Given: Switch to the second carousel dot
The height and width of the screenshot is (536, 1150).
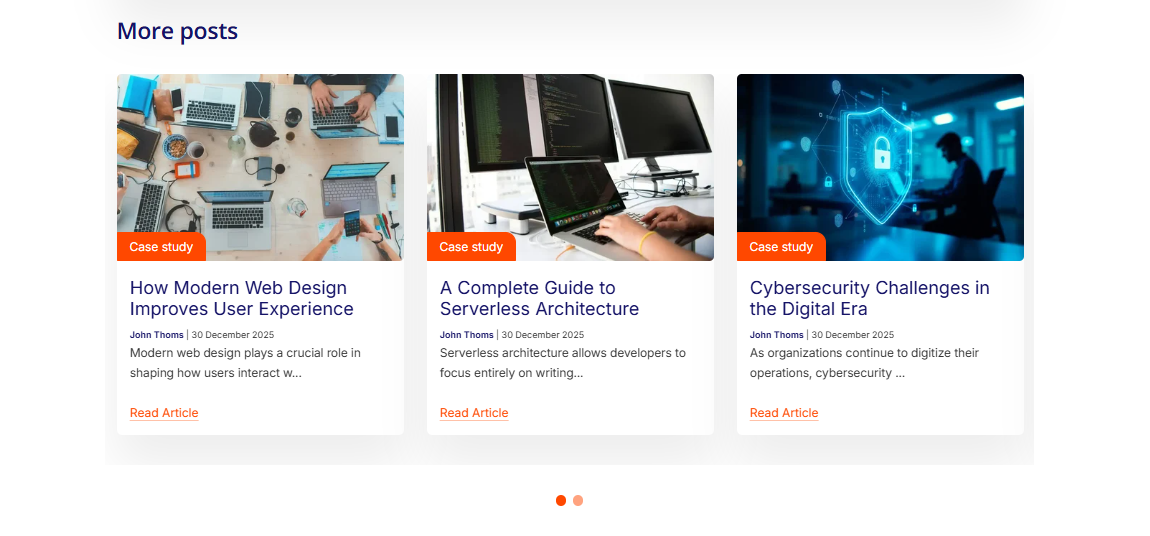Looking at the screenshot, I should [578, 501].
